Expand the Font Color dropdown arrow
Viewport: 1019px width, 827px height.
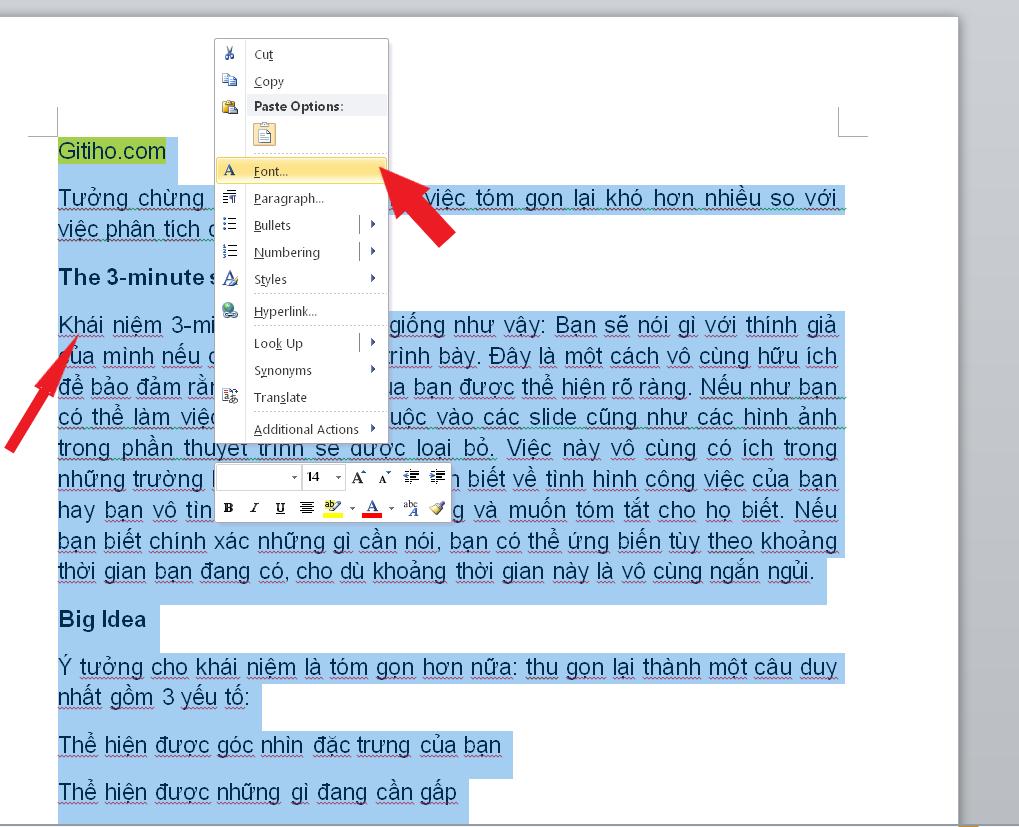[x=390, y=507]
